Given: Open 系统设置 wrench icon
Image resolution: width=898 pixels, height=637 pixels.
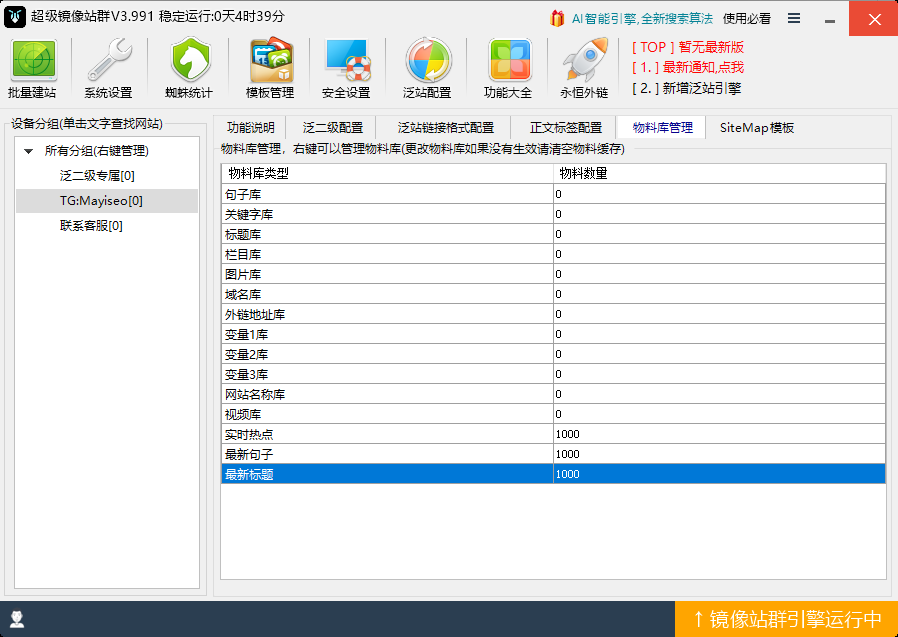Looking at the screenshot, I should tap(109, 61).
